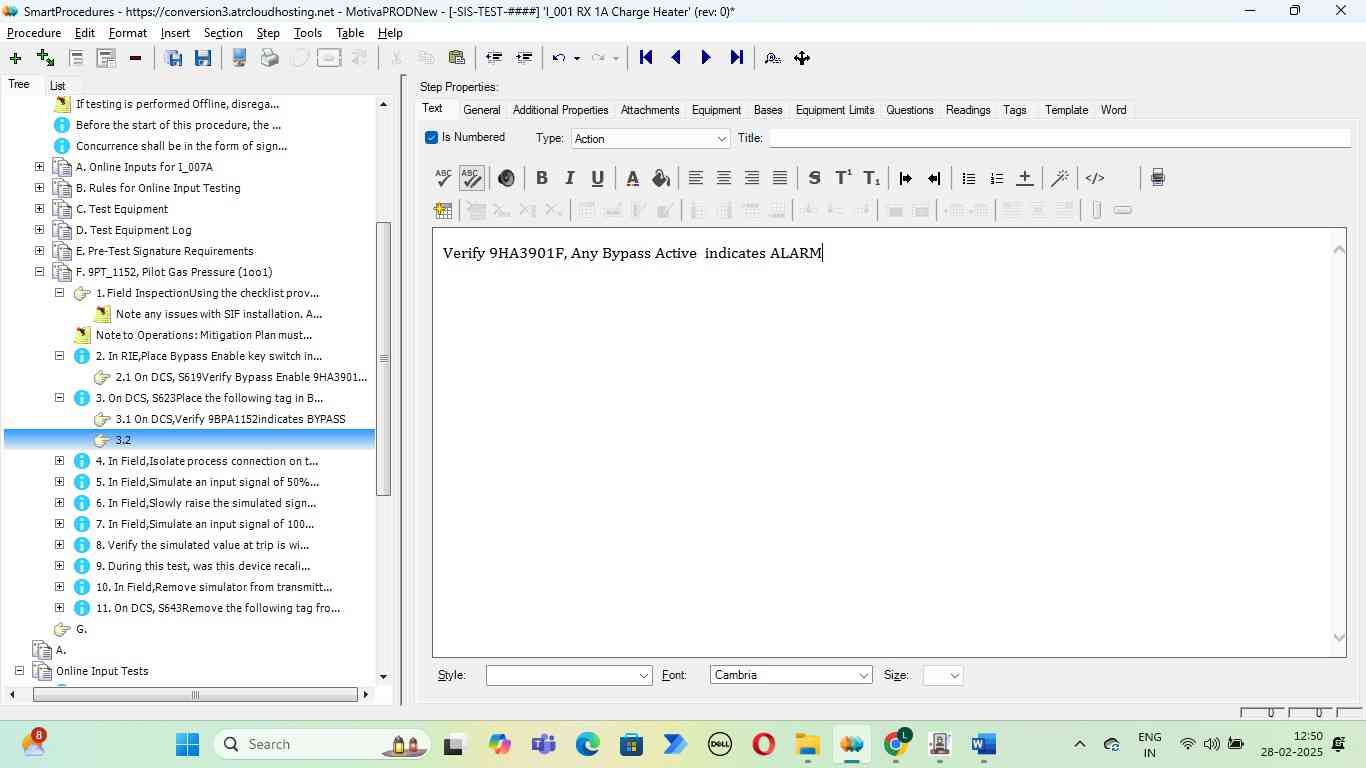Collapse F. 9PT_1152 Pilot Gas Pressure node
The height and width of the screenshot is (768, 1366).
pos(39,272)
